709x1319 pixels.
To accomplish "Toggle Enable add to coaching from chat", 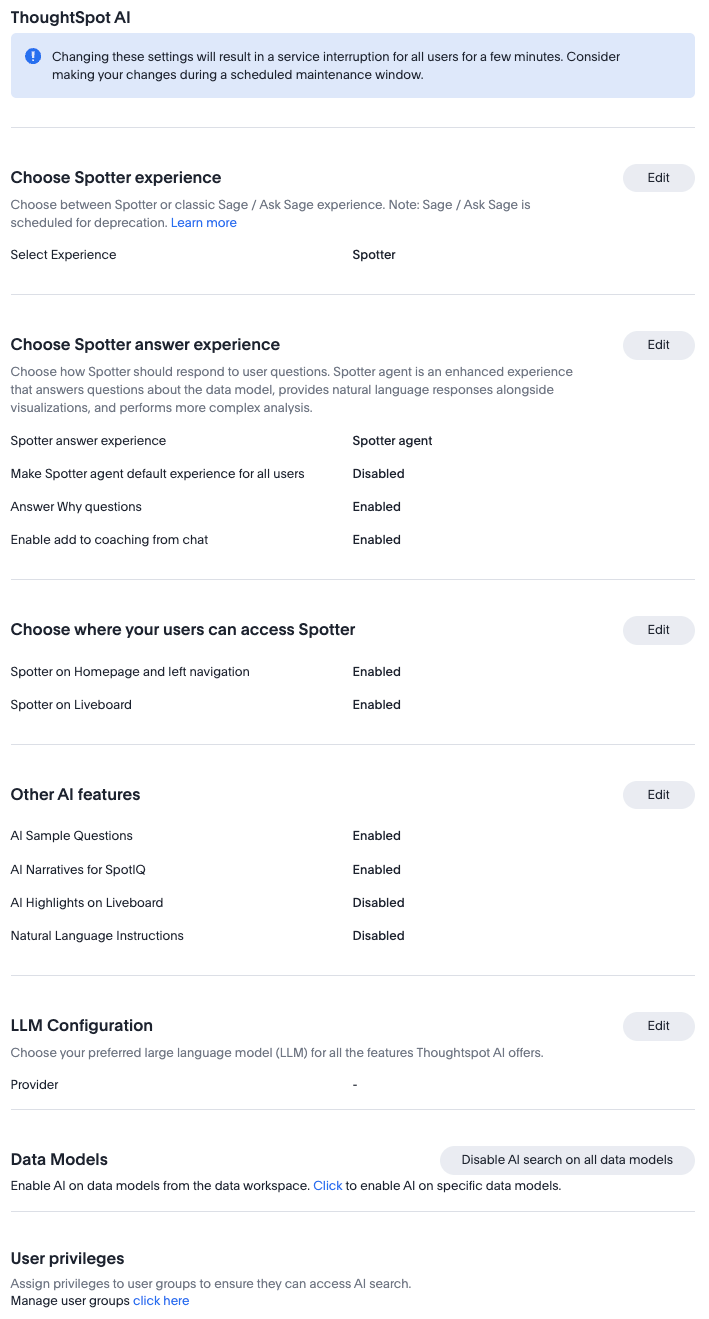I will pos(376,539).
